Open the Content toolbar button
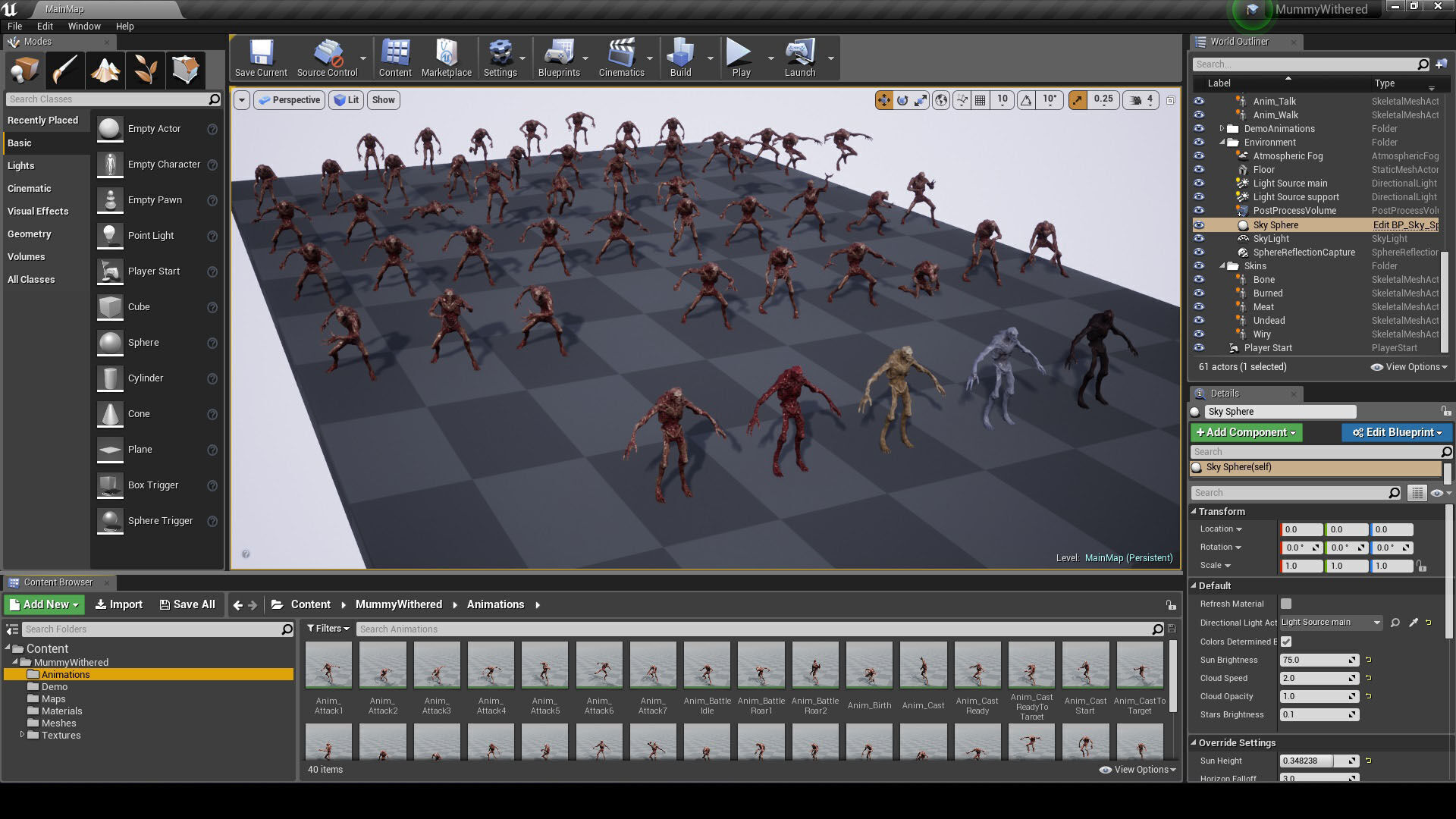Image resolution: width=1456 pixels, height=819 pixels. point(395,58)
